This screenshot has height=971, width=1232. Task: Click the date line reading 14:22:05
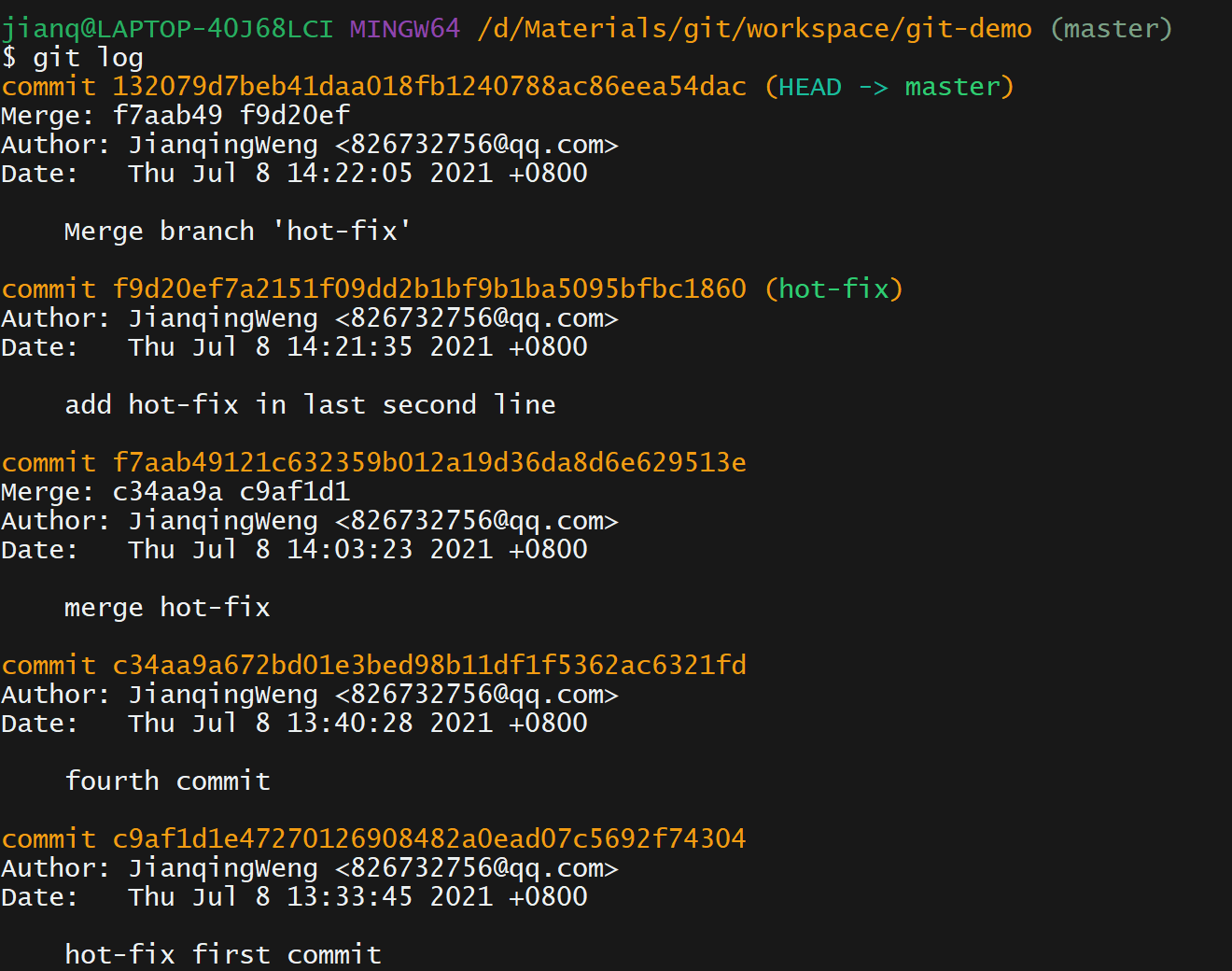tap(294, 174)
